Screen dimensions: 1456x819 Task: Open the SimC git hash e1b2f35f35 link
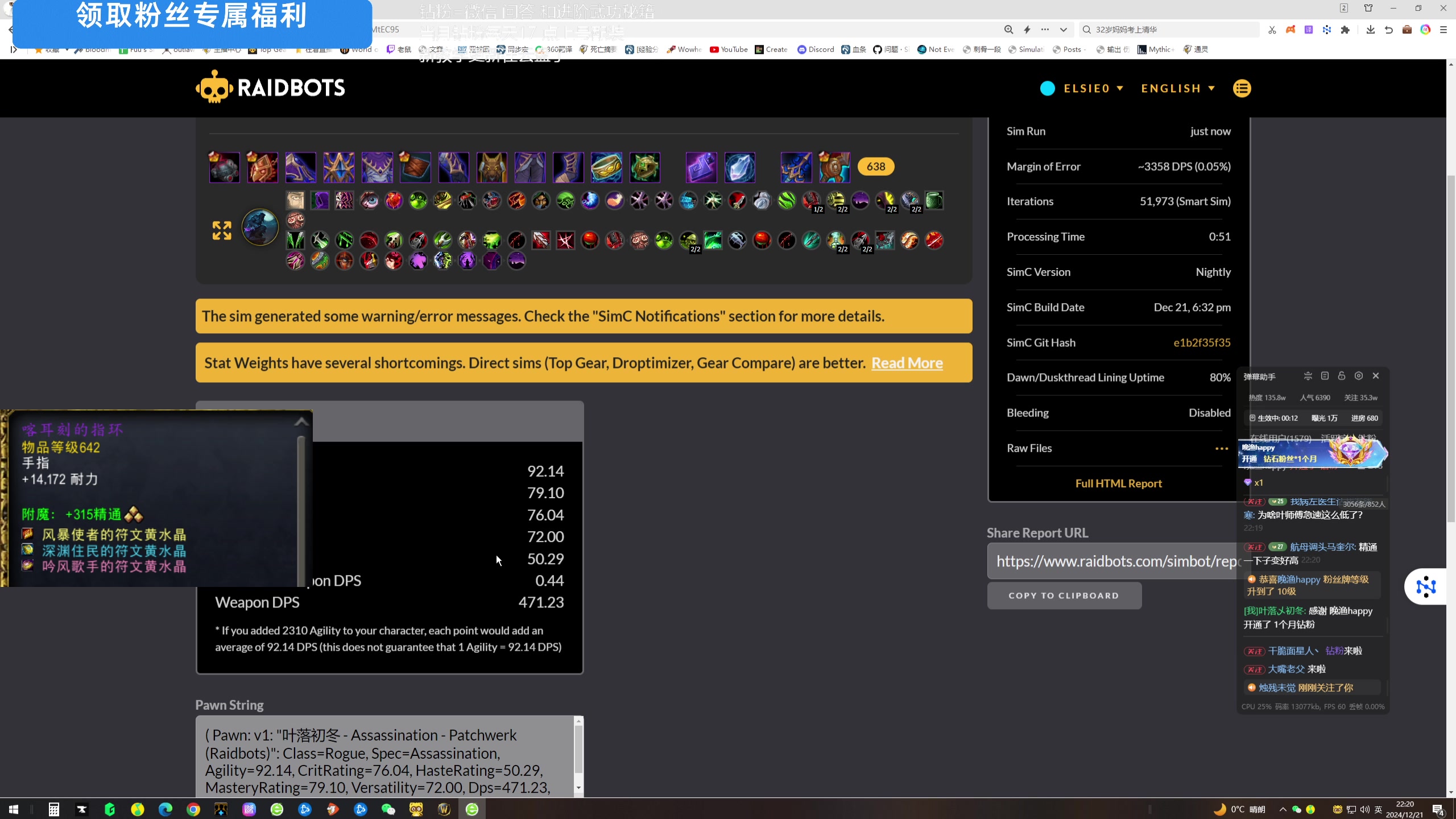(x=1202, y=342)
